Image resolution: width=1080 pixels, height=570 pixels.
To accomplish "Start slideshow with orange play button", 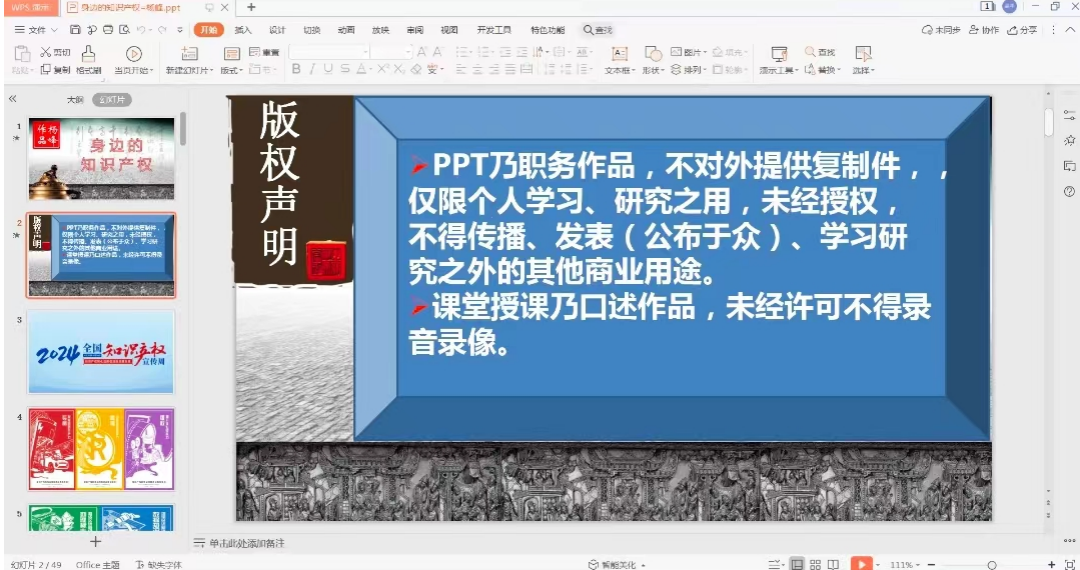I will (x=861, y=564).
